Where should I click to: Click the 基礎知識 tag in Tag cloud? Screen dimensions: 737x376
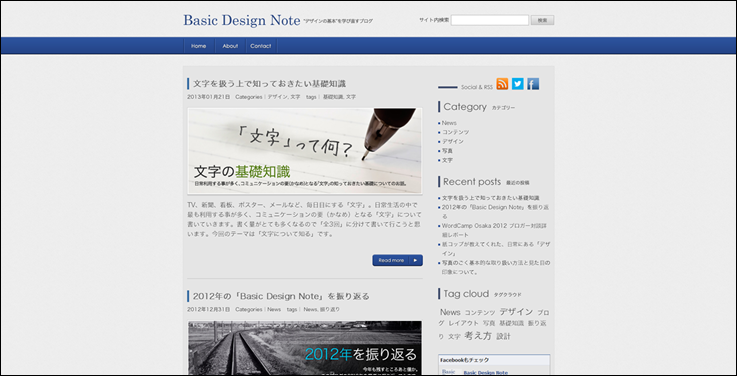pos(511,323)
